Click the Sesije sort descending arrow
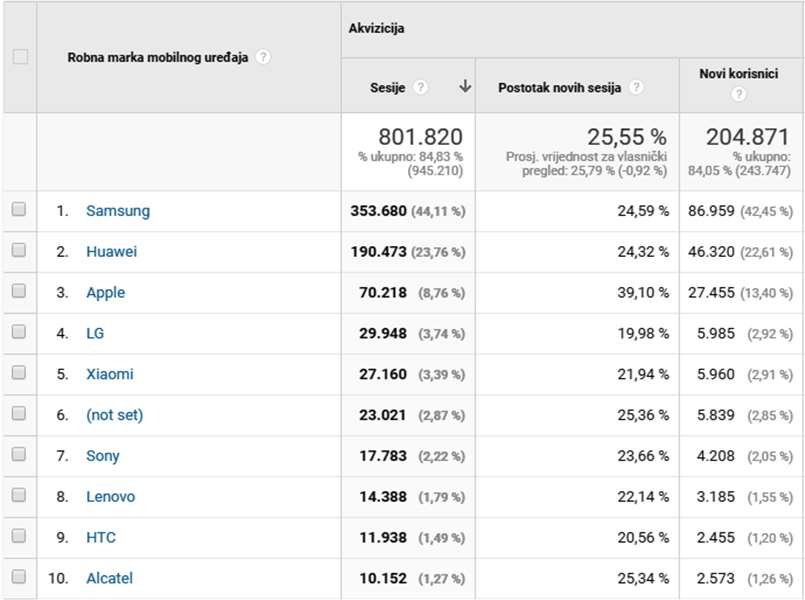This screenshot has width=805, height=600. [x=464, y=87]
